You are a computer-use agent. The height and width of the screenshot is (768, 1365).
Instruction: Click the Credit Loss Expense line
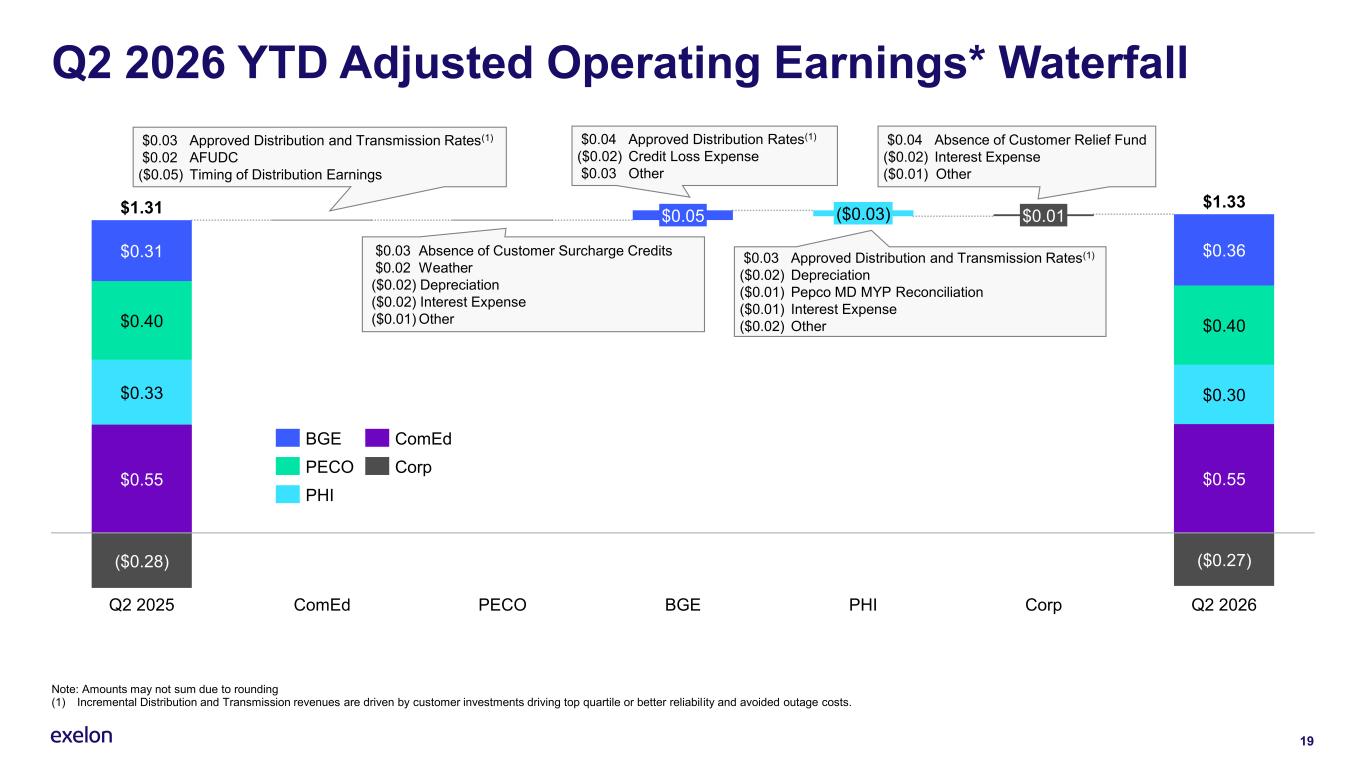click(668, 157)
